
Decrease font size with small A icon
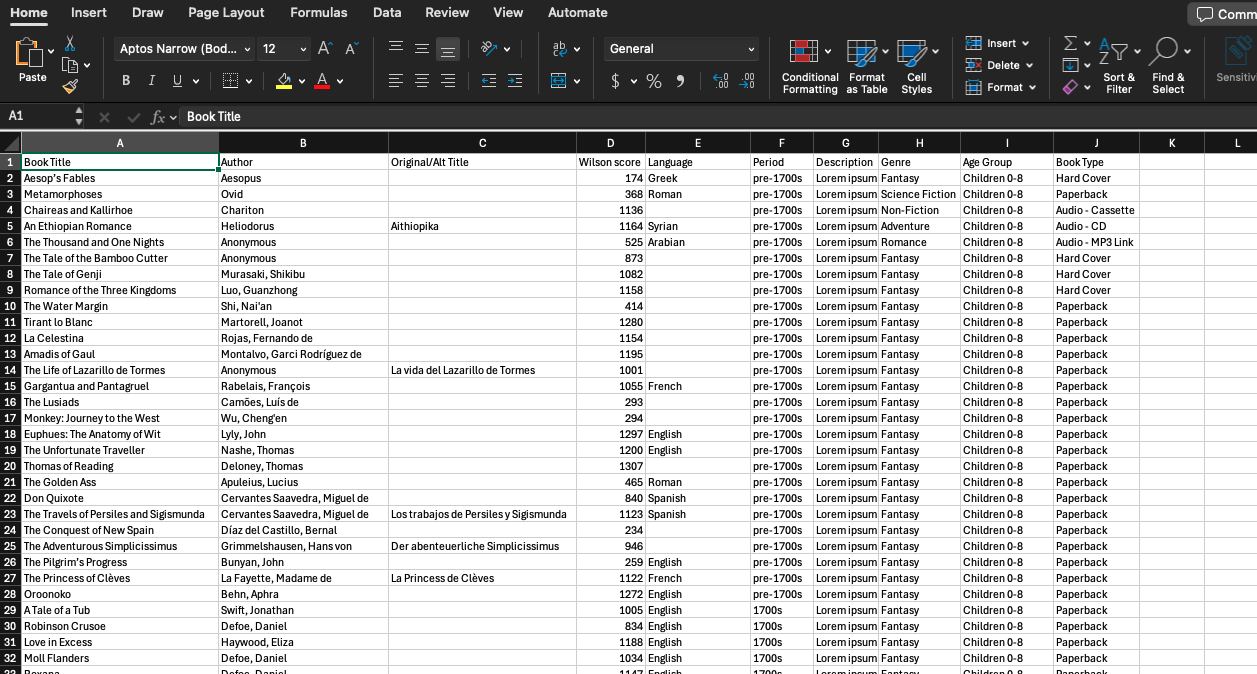click(352, 48)
